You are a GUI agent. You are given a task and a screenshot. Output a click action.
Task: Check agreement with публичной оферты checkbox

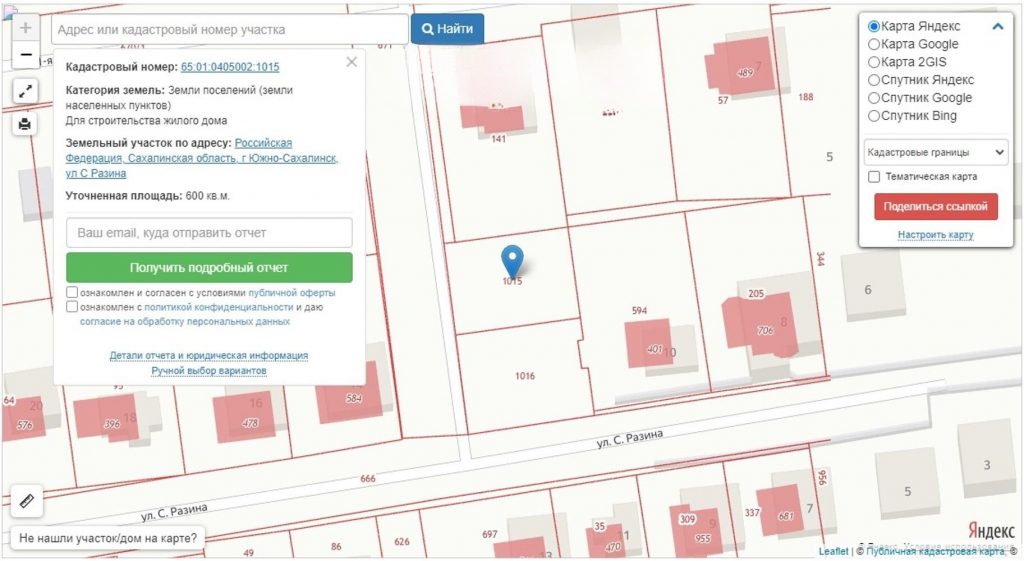[x=72, y=292]
